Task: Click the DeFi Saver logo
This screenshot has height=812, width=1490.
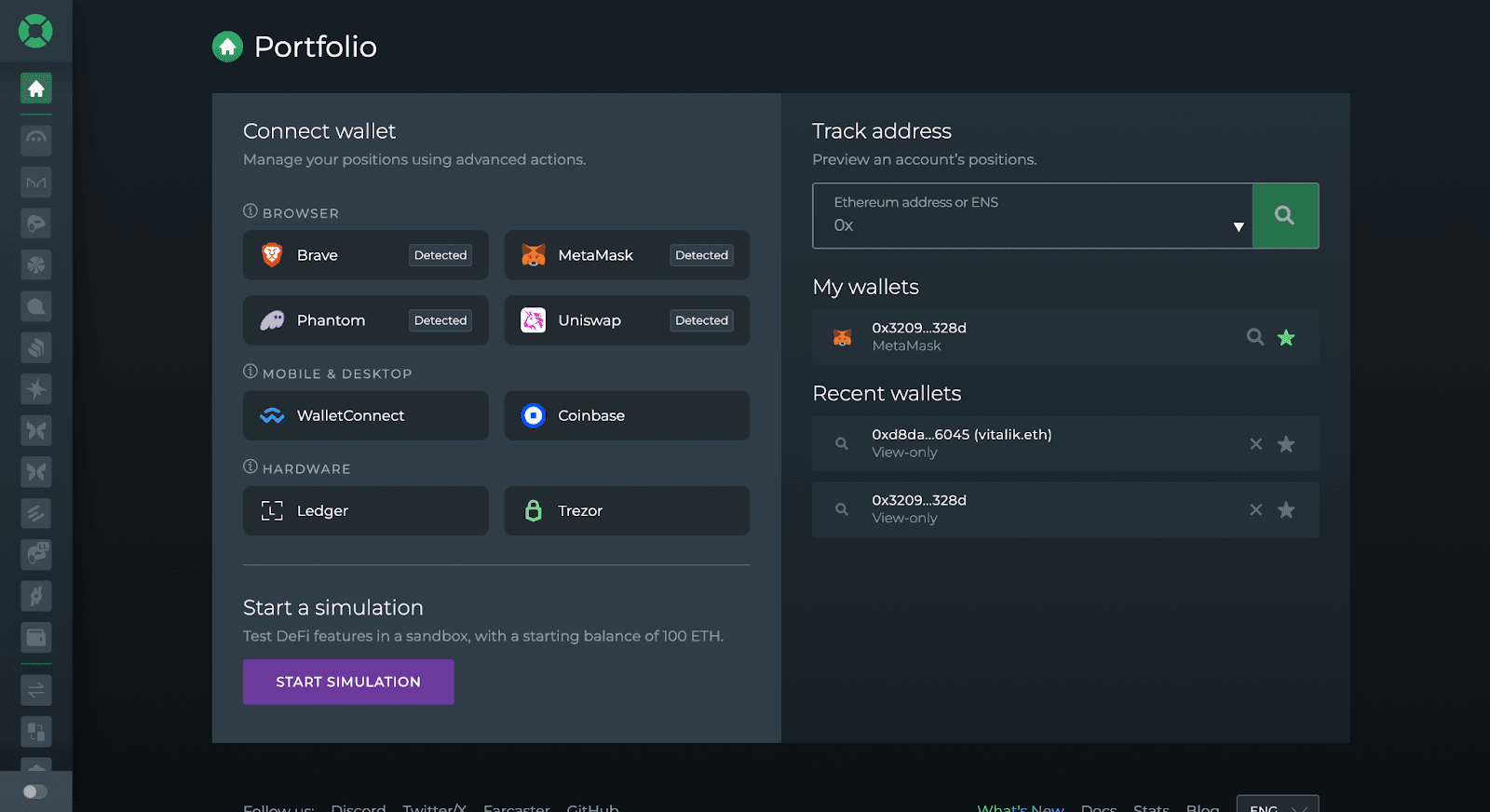Action: [x=35, y=31]
